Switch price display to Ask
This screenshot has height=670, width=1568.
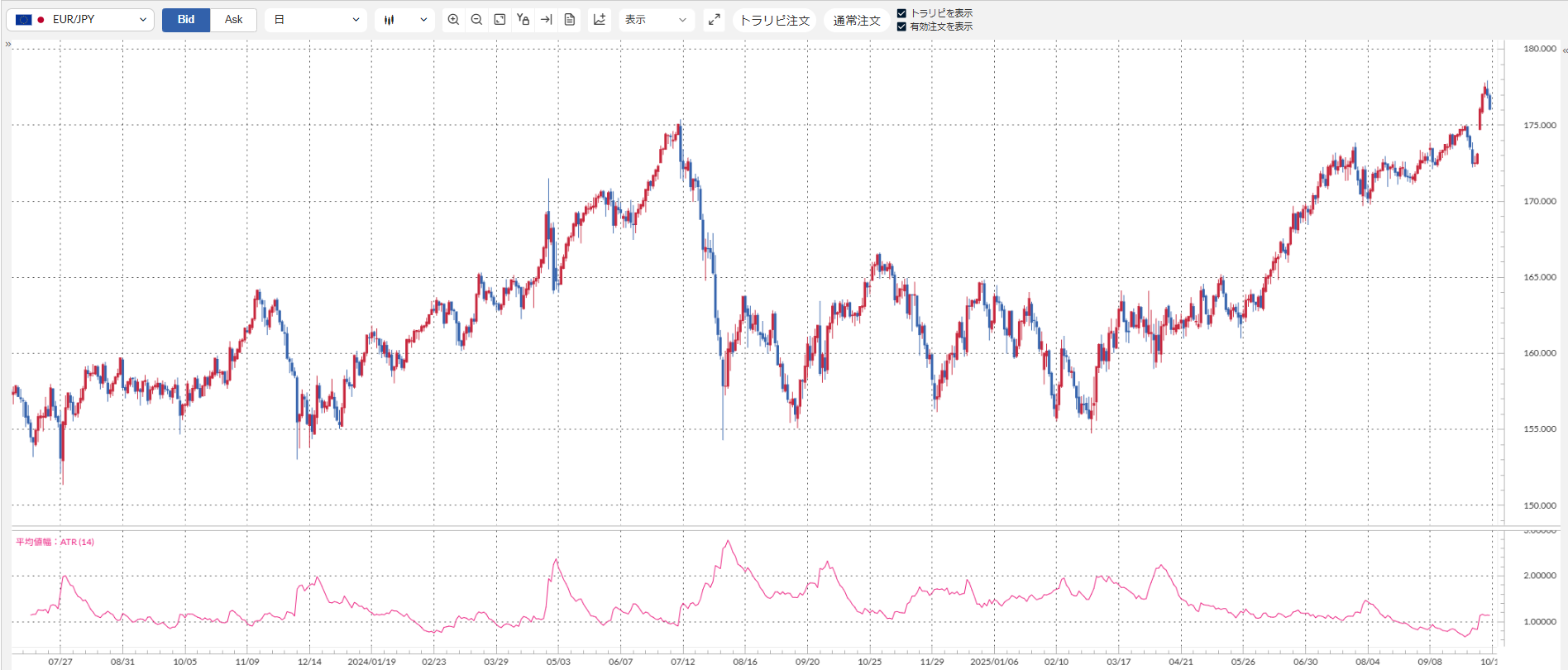tap(234, 20)
